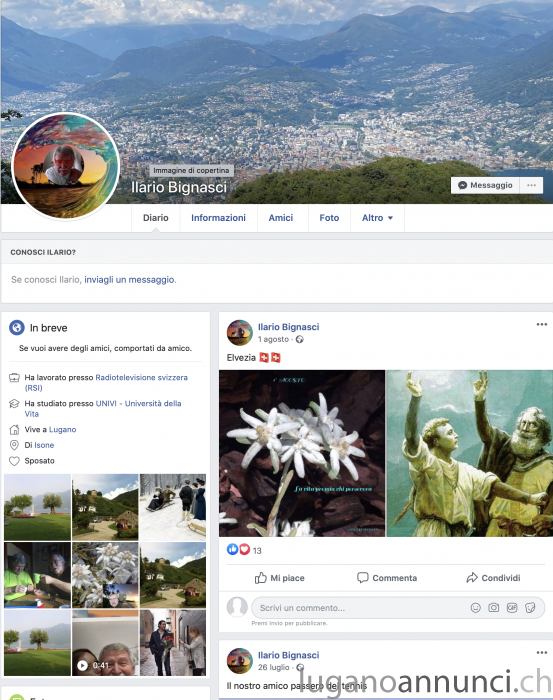
Task: Click the sticker icon in comment field
Action: pos(530,608)
